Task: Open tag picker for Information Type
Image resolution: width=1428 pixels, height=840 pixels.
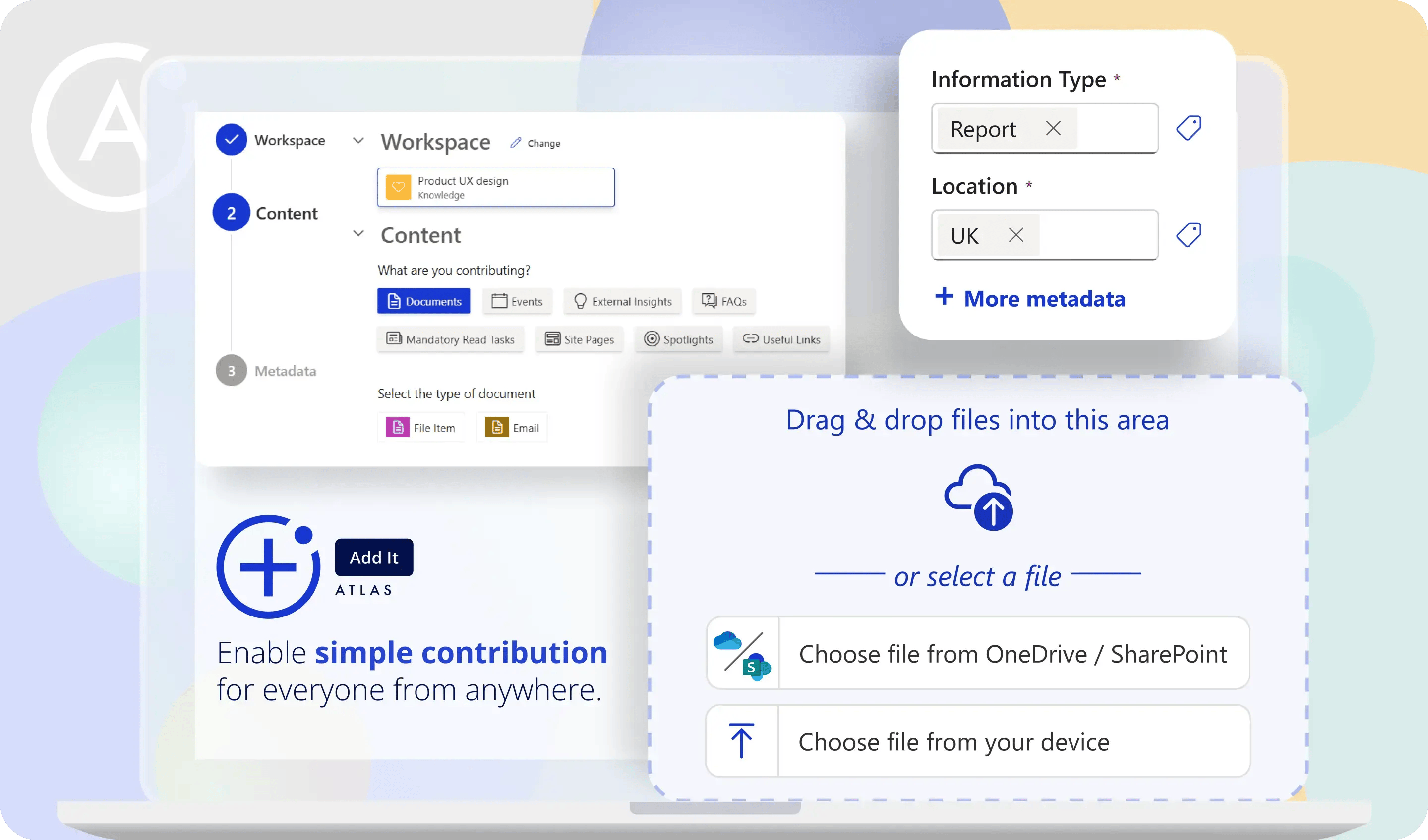Action: 1189,128
